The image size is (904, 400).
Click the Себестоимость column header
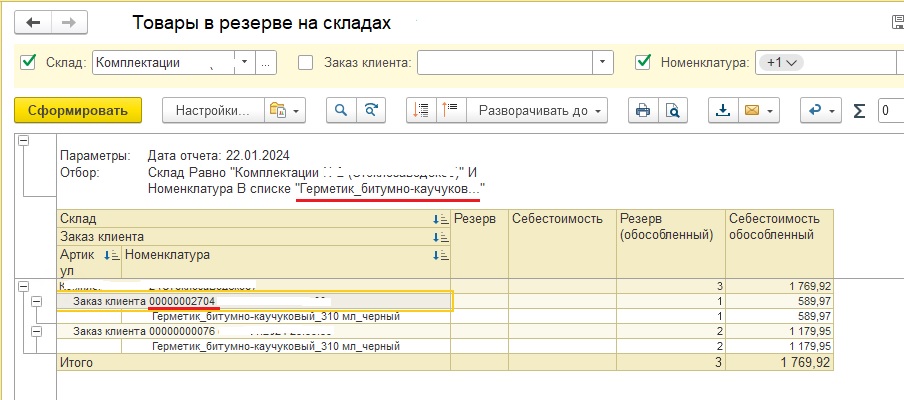[562, 244]
